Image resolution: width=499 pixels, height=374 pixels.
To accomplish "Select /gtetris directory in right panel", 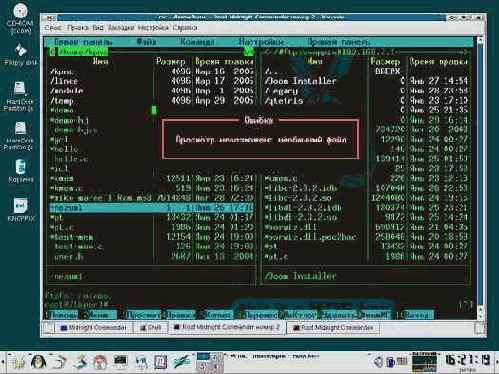I will tap(284, 100).
